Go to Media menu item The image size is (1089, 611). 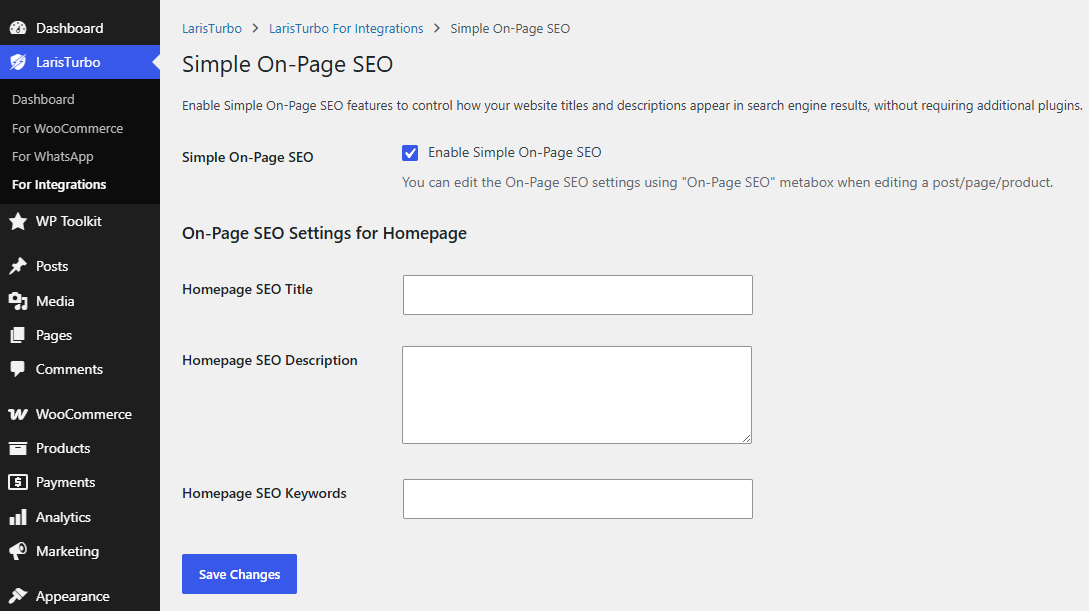click(x=80, y=301)
